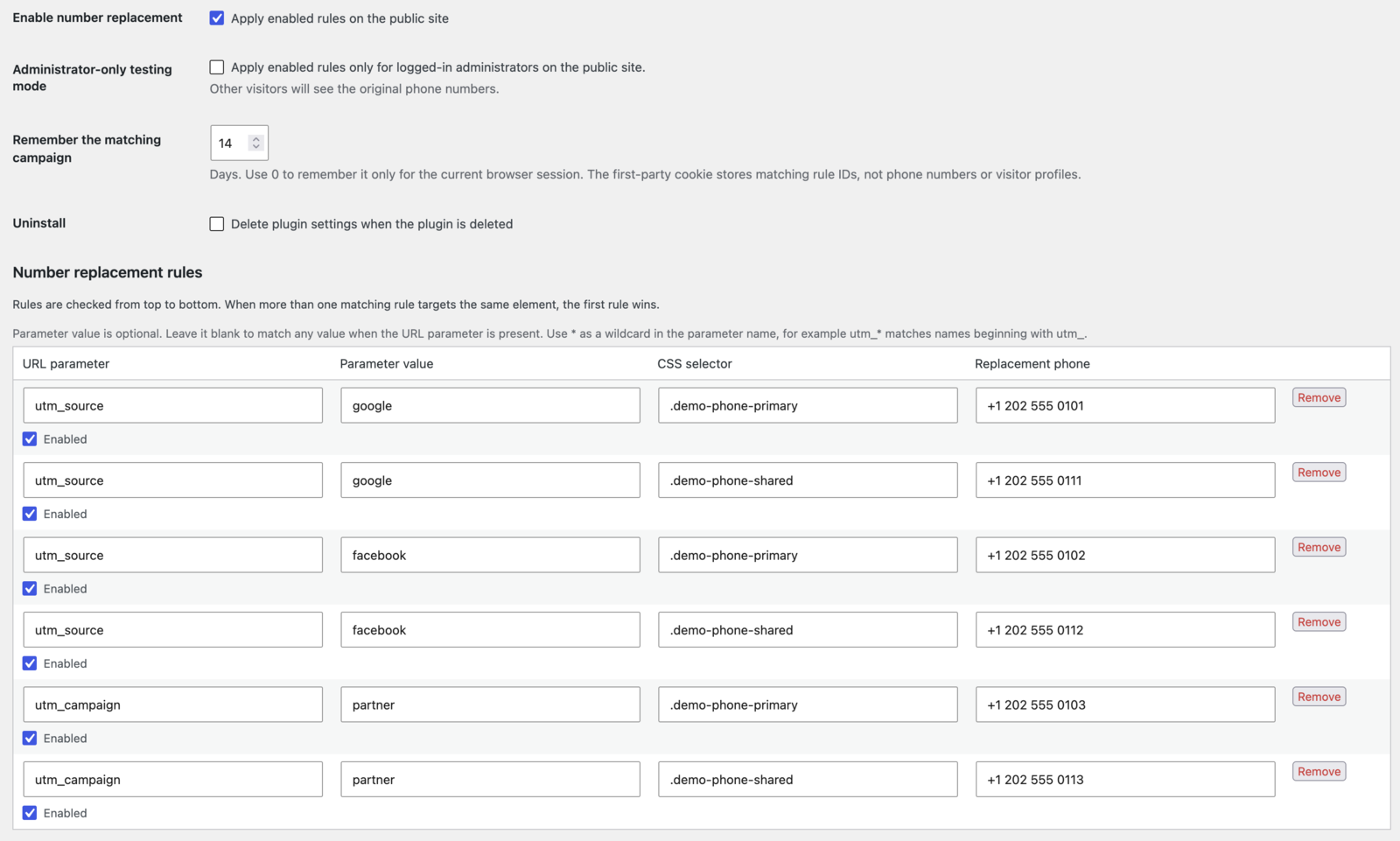
Task: Remove the rule with phone +1 202 555 0113
Action: coord(1319,772)
